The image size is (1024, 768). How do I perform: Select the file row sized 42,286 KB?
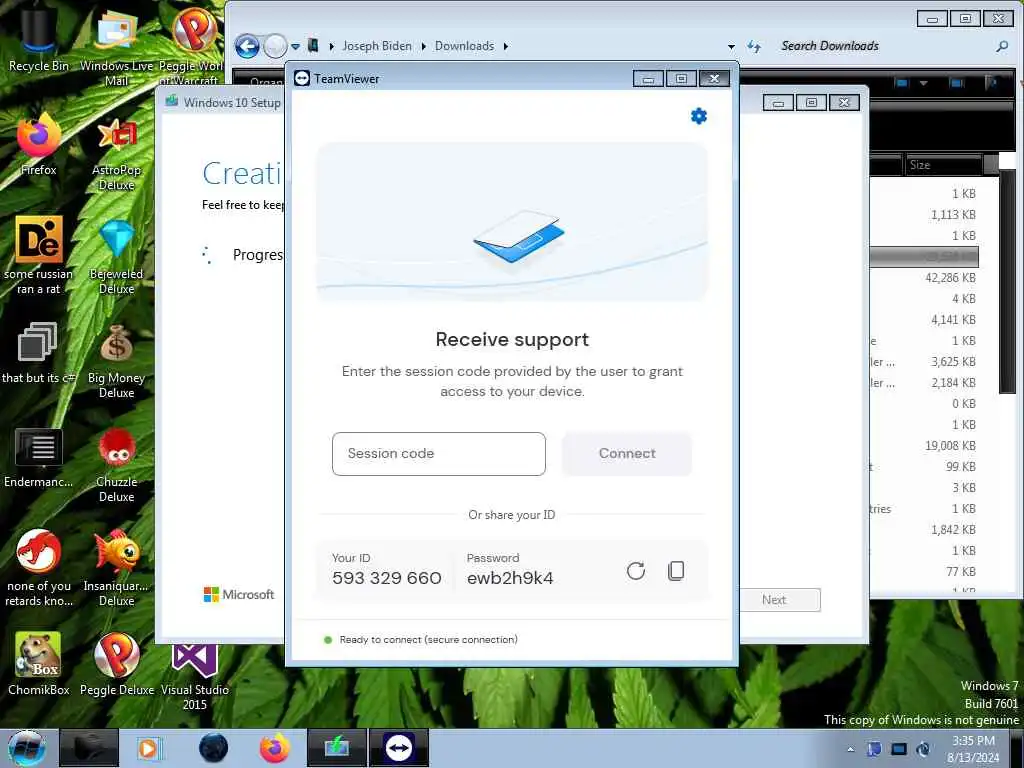tap(924, 278)
